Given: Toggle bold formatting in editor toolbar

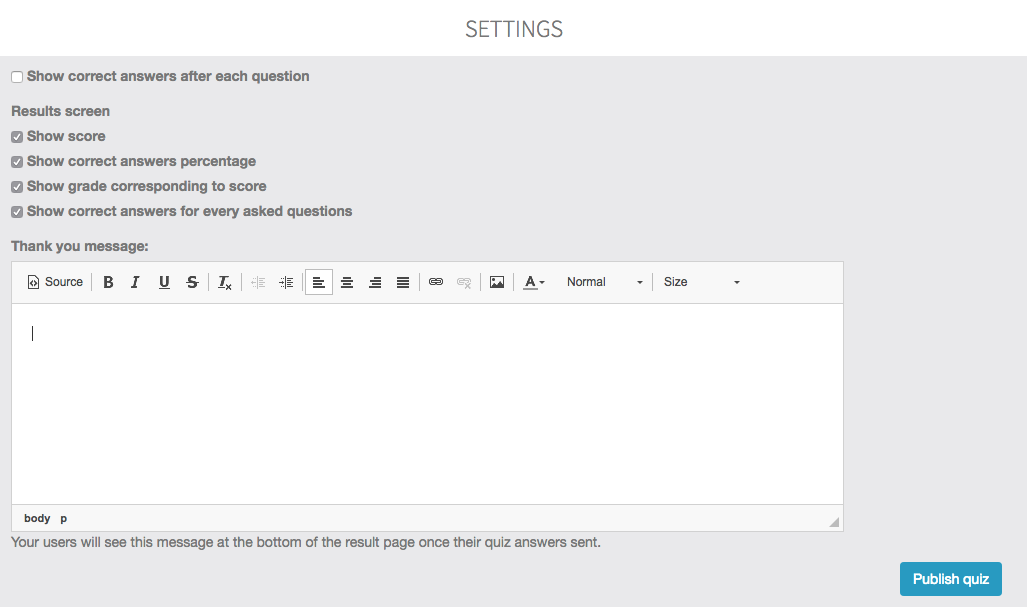Looking at the screenshot, I should click(108, 282).
